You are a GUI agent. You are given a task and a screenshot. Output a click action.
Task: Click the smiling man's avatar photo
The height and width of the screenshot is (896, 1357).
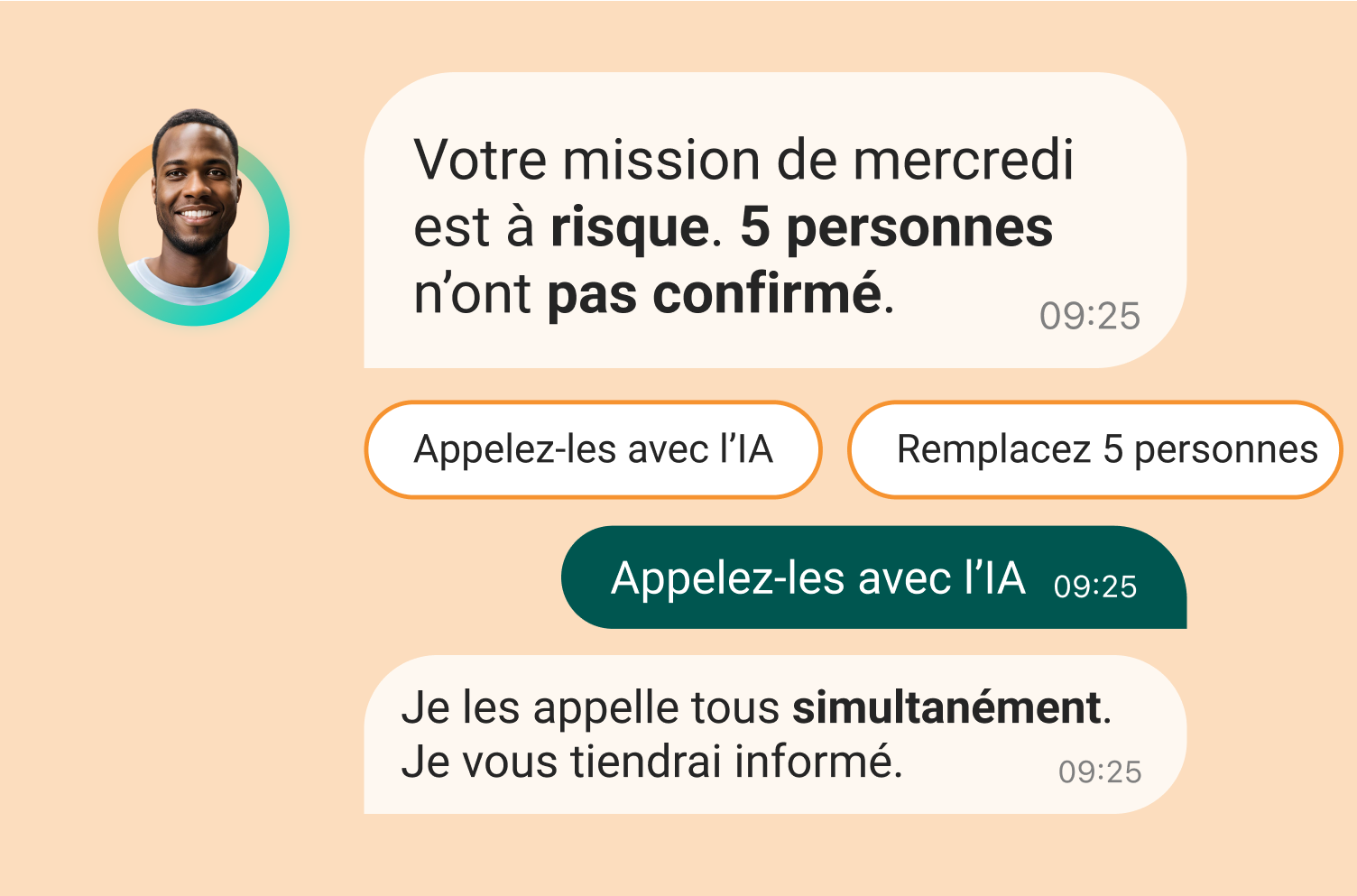[196, 208]
